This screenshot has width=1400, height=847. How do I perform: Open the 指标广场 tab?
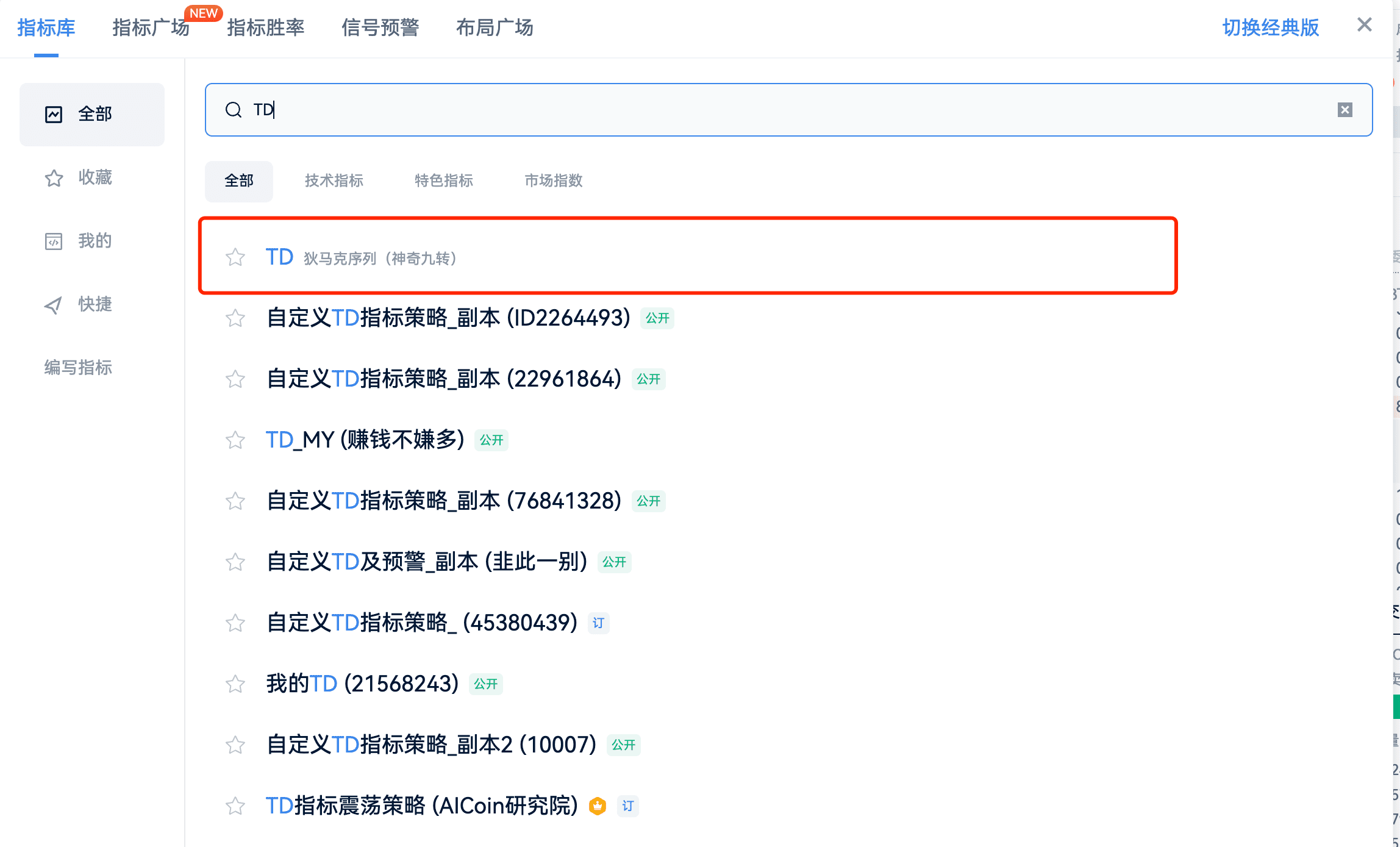click(x=151, y=27)
